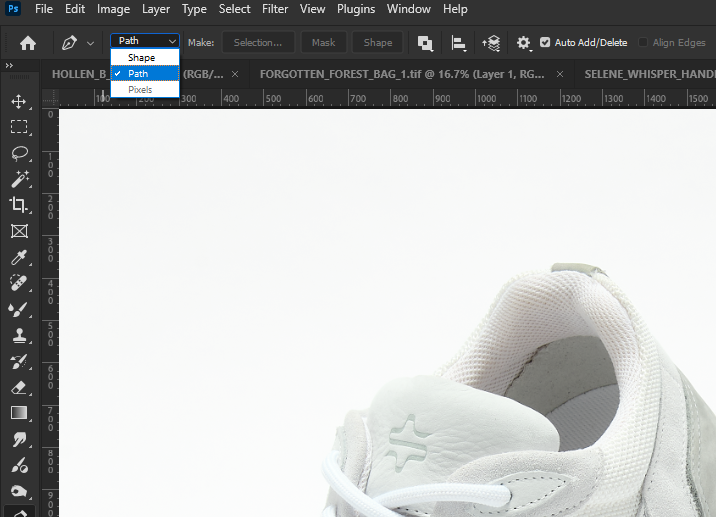Select the Move tool
The height and width of the screenshot is (517, 716).
(18, 101)
